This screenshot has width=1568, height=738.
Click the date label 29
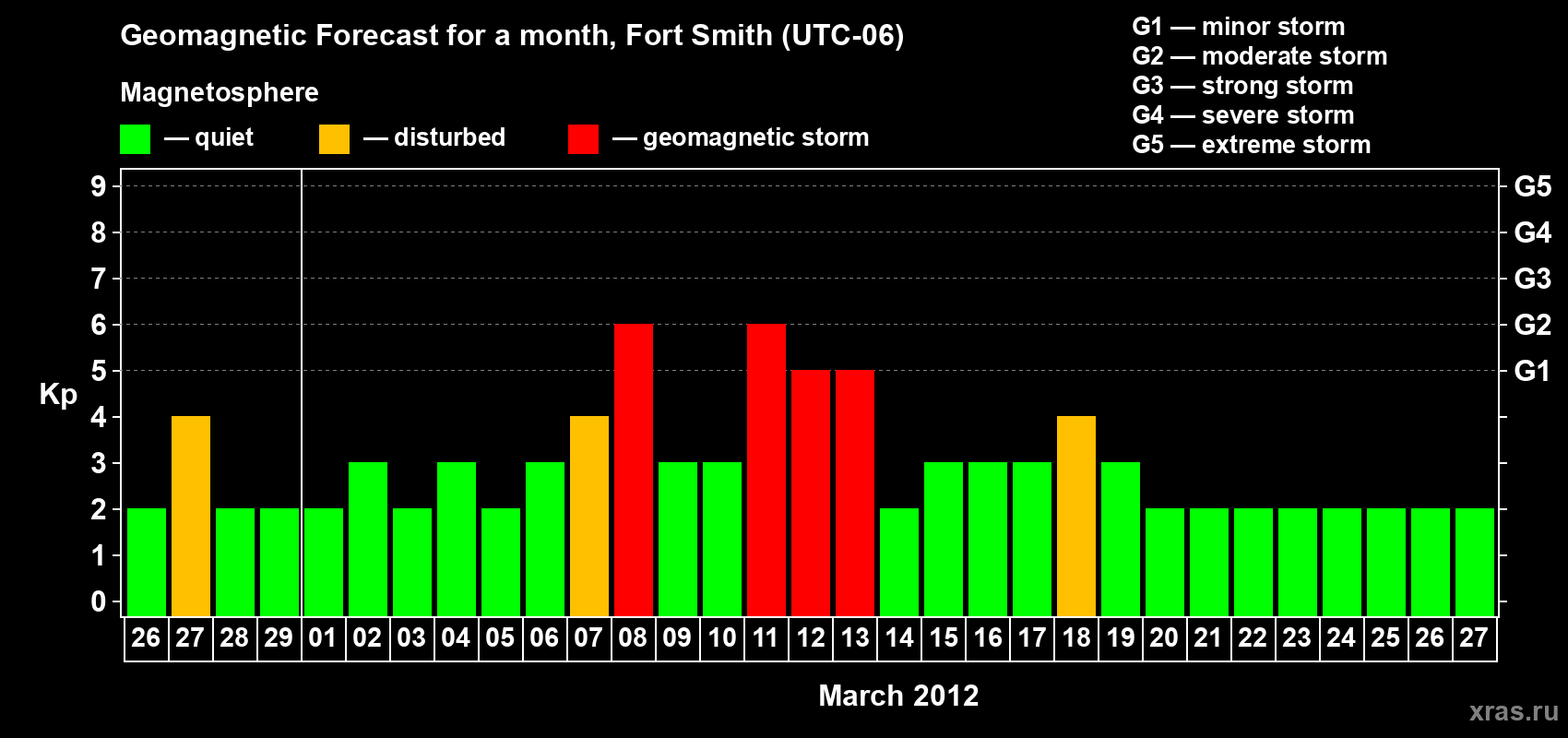279,638
